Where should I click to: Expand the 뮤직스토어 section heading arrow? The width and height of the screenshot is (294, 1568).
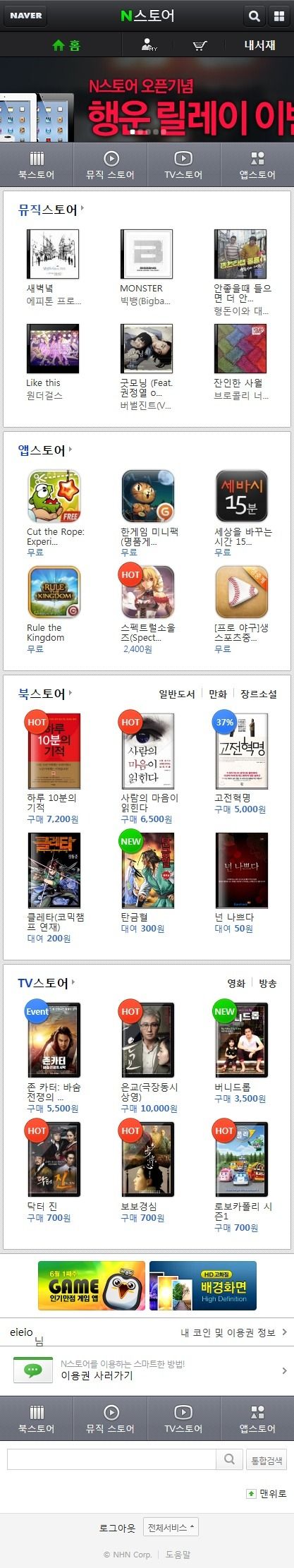[x=82, y=208]
